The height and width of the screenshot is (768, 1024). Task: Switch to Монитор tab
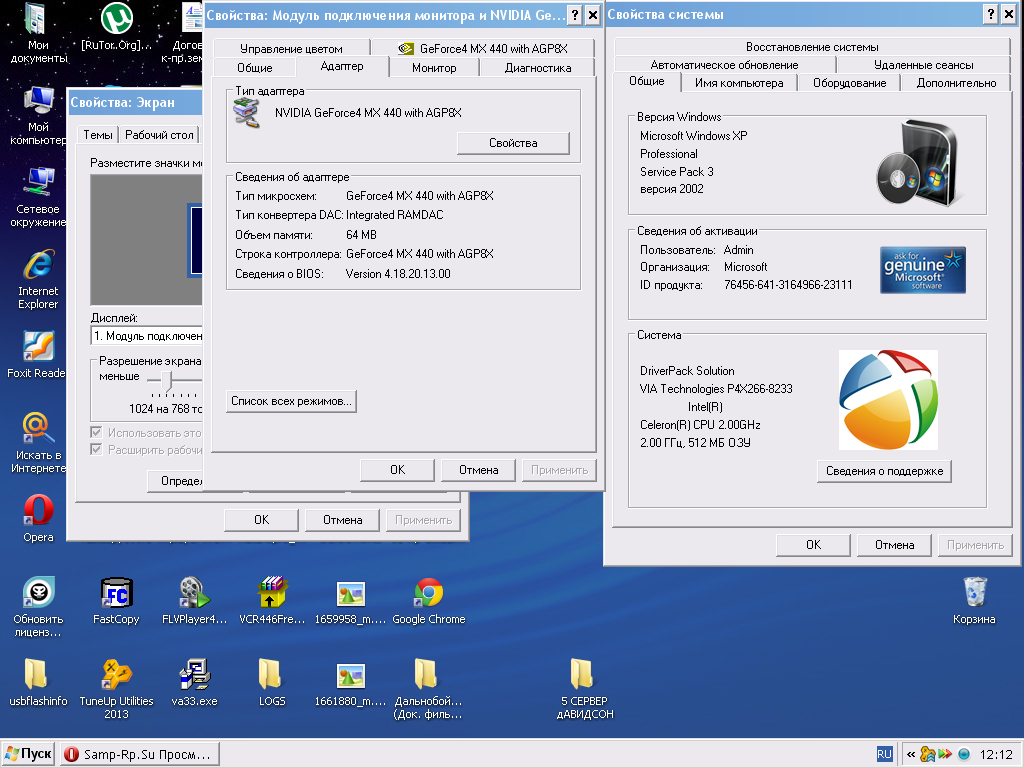[434, 68]
